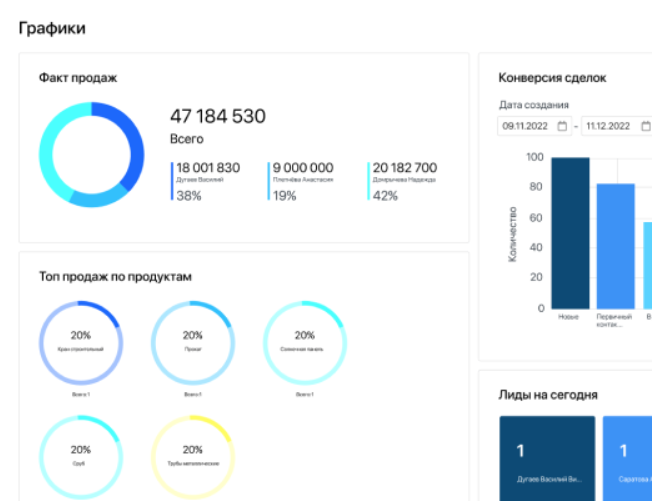Click the total amount 47 184 530
The width and height of the screenshot is (652, 501).
point(218,116)
